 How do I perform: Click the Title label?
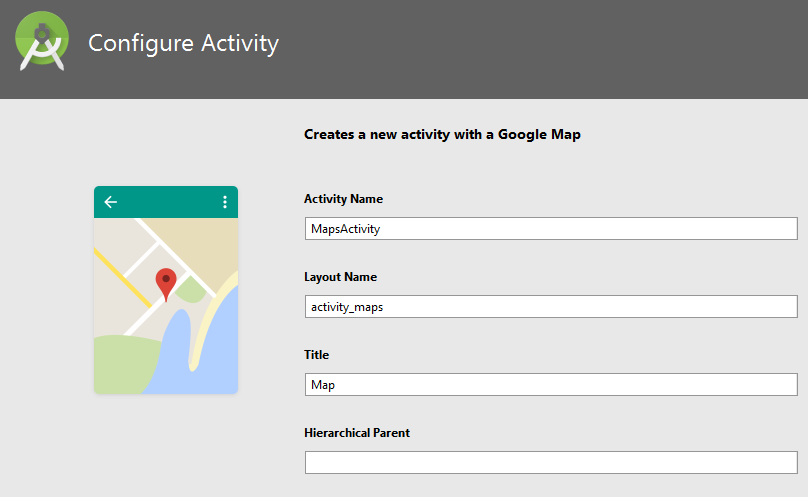pyautogui.click(x=316, y=355)
